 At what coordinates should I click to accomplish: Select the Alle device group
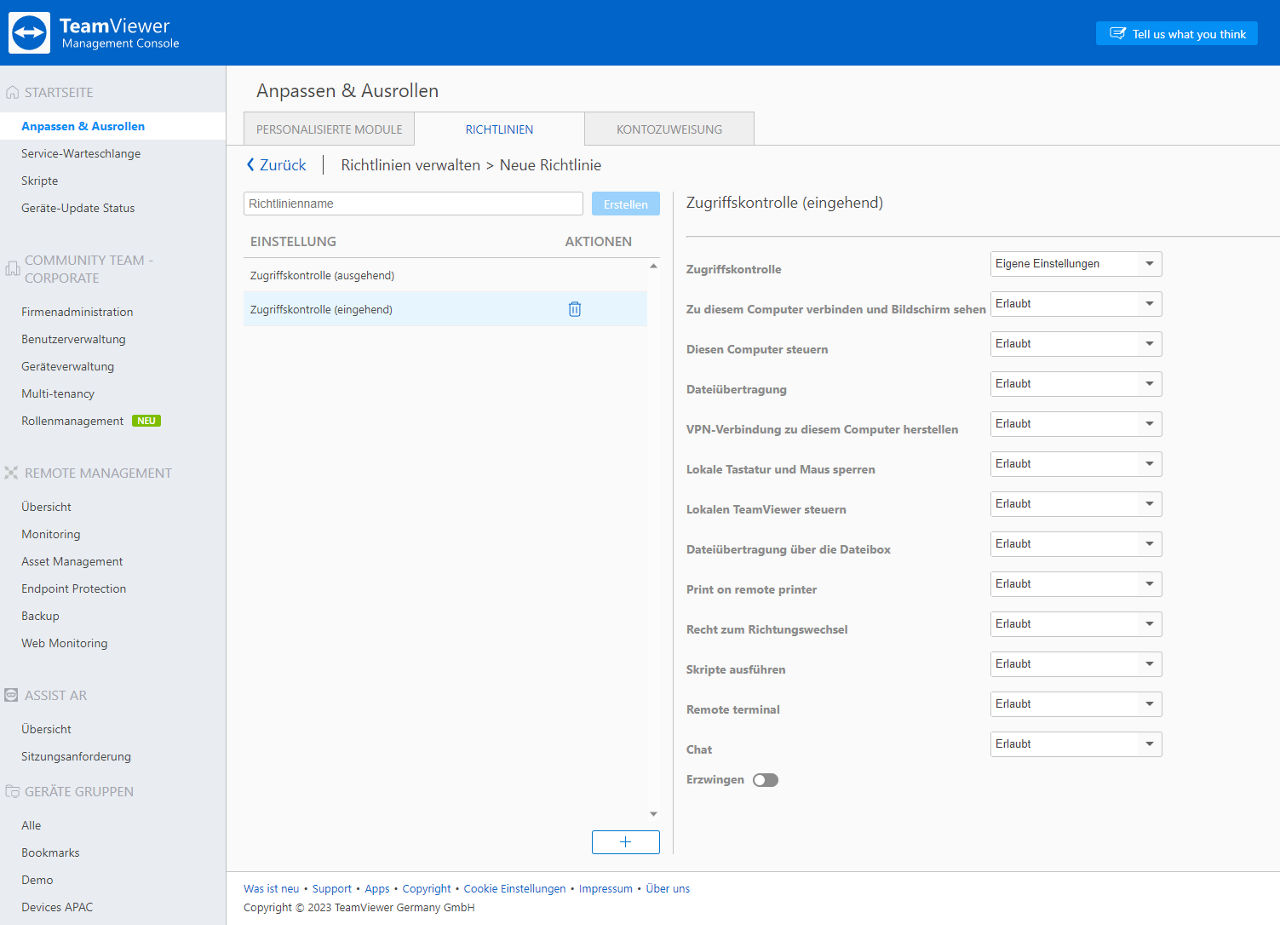click(31, 825)
